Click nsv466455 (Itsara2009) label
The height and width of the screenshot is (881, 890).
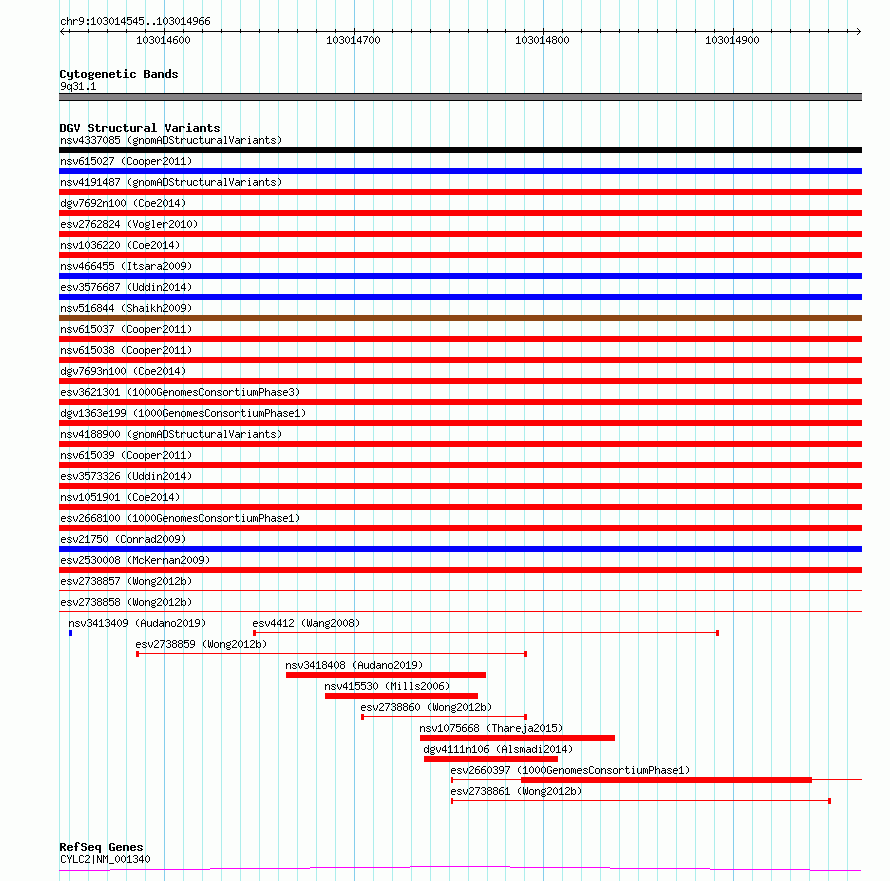(x=126, y=266)
